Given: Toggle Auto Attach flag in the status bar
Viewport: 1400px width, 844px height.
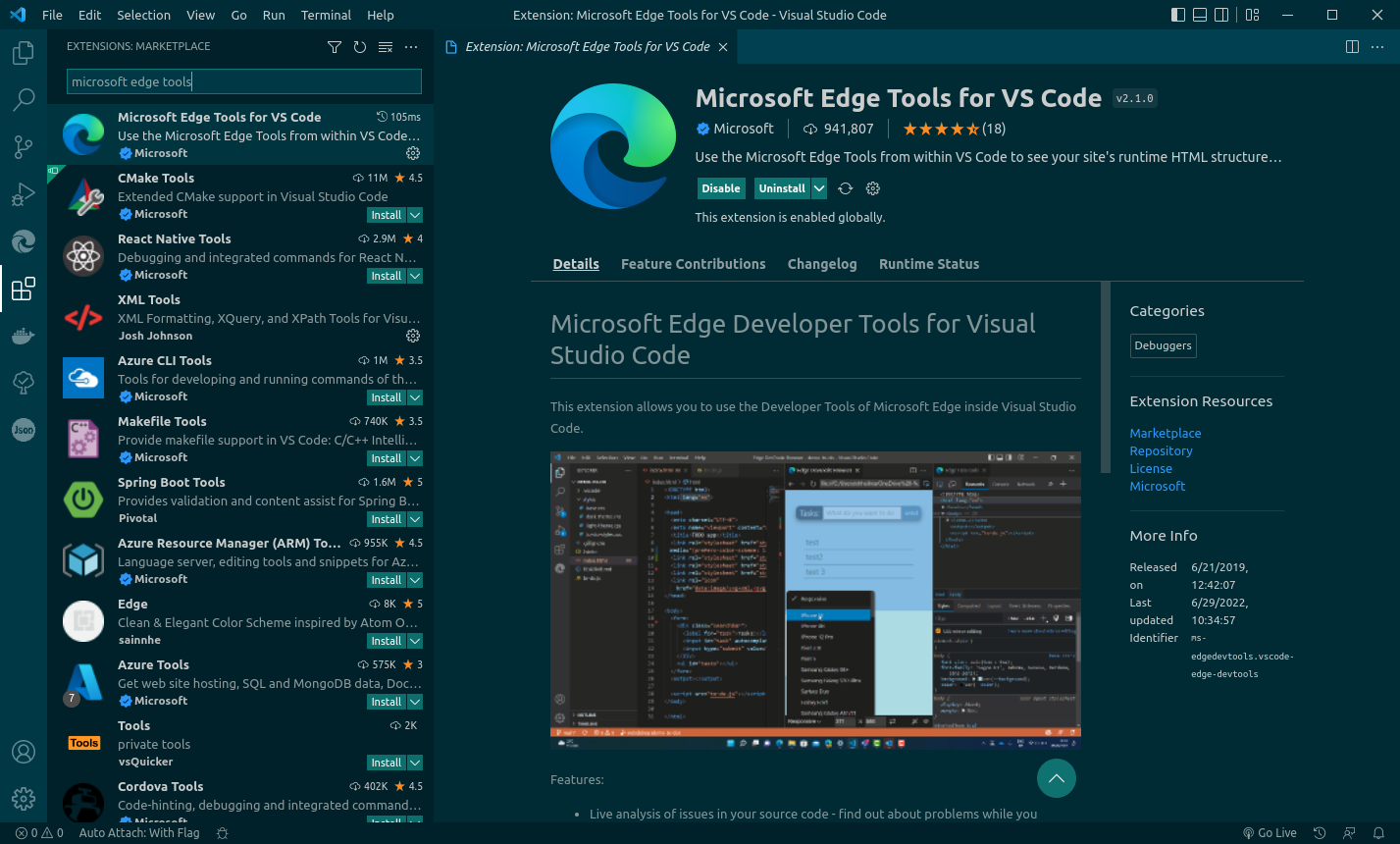Looking at the screenshot, I should 139,832.
